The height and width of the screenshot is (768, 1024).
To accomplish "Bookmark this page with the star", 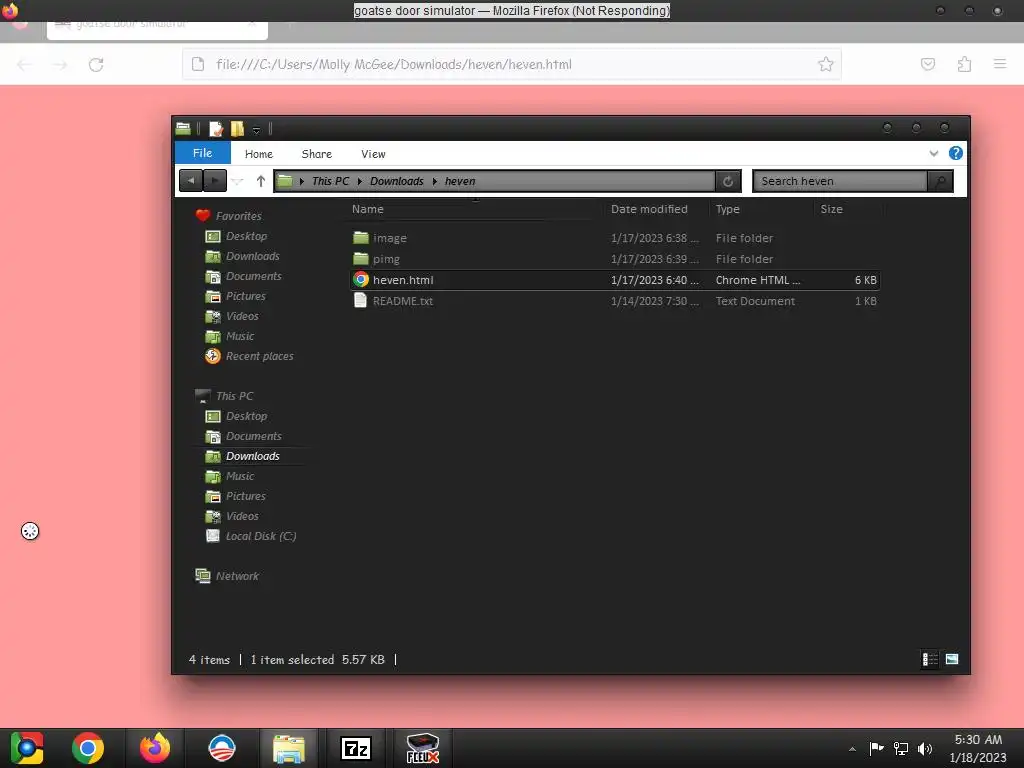I will [825, 64].
